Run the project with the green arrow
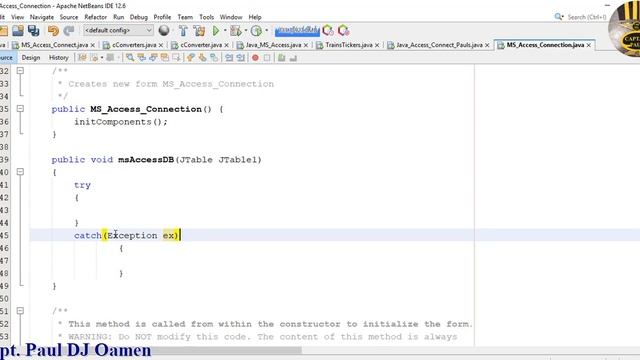640x360 pixels. click(216, 31)
